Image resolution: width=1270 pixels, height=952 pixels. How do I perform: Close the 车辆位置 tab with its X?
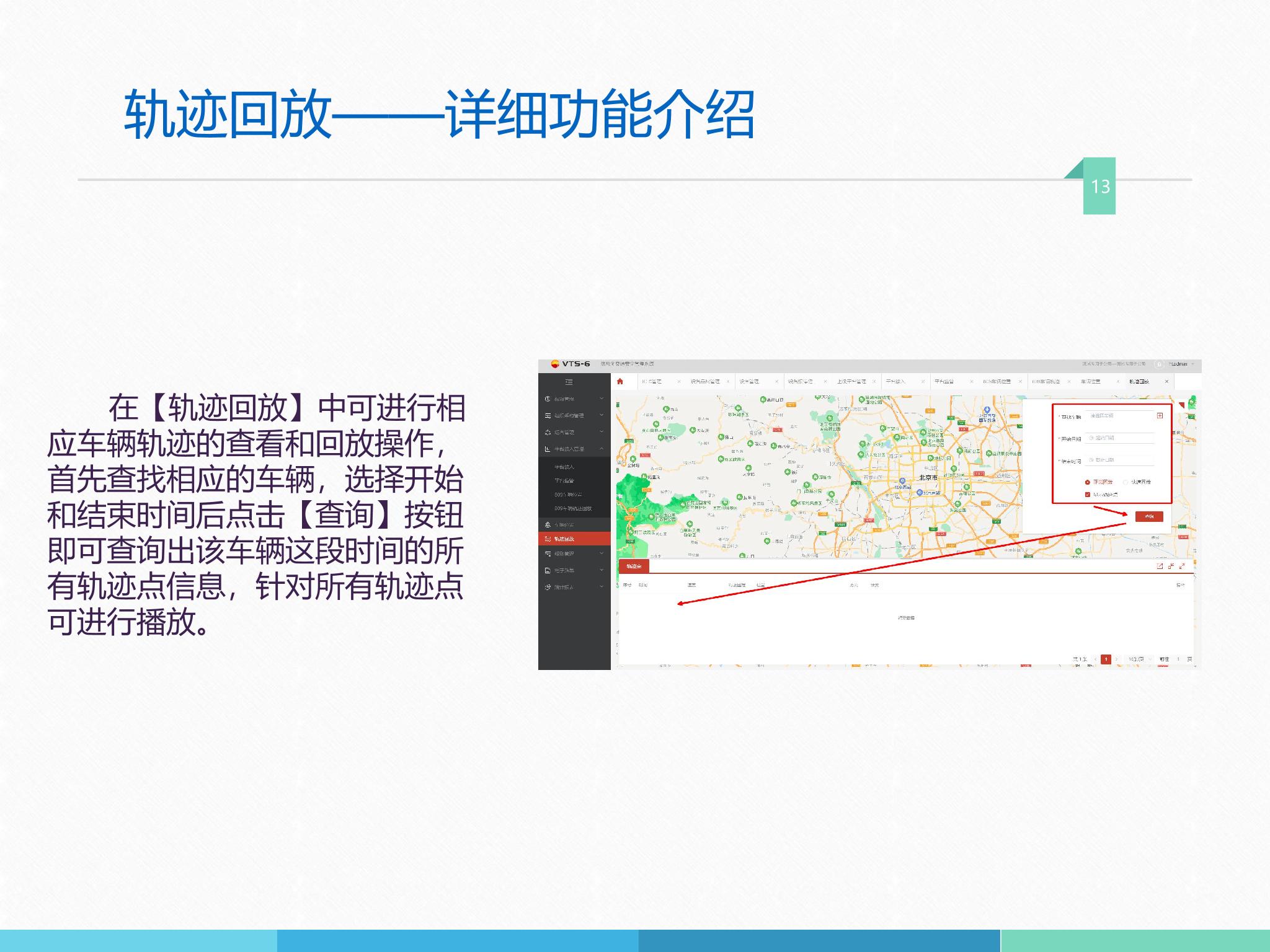(x=1118, y=382)
